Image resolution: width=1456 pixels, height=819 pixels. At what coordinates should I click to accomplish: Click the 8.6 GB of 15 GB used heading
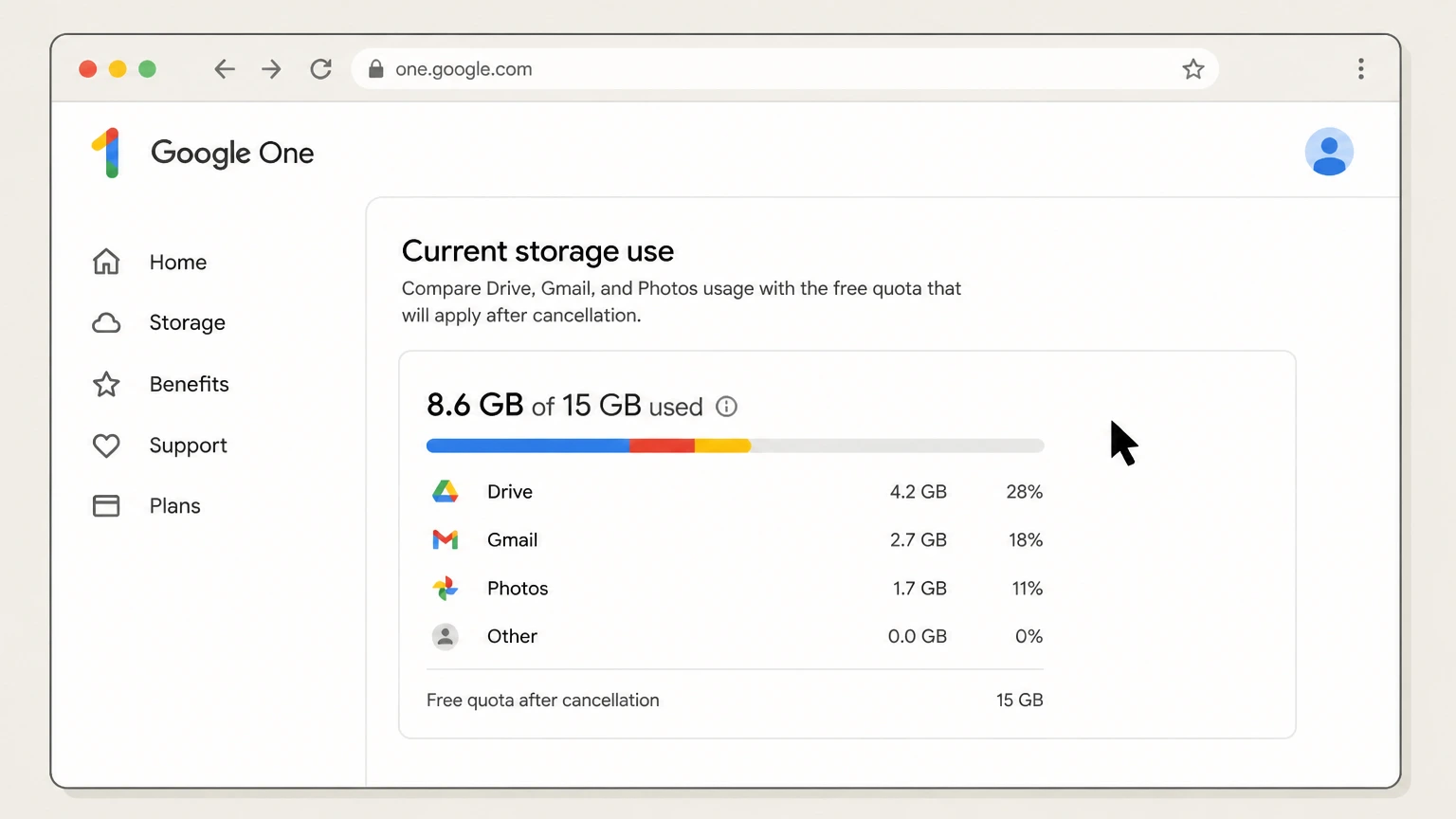point(565,406)
